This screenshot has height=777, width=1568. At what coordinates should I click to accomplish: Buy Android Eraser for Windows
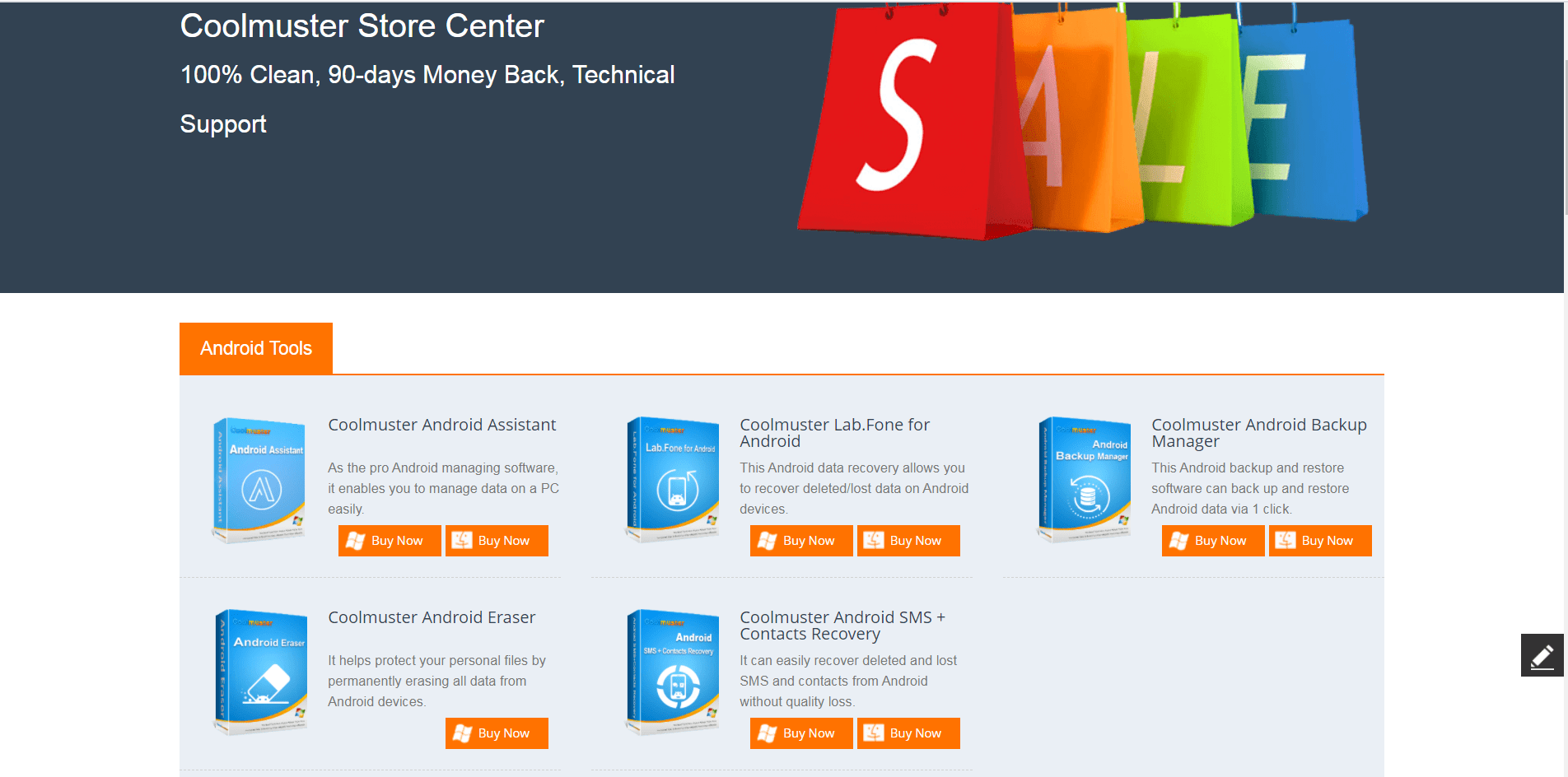[x=497, y=733]
